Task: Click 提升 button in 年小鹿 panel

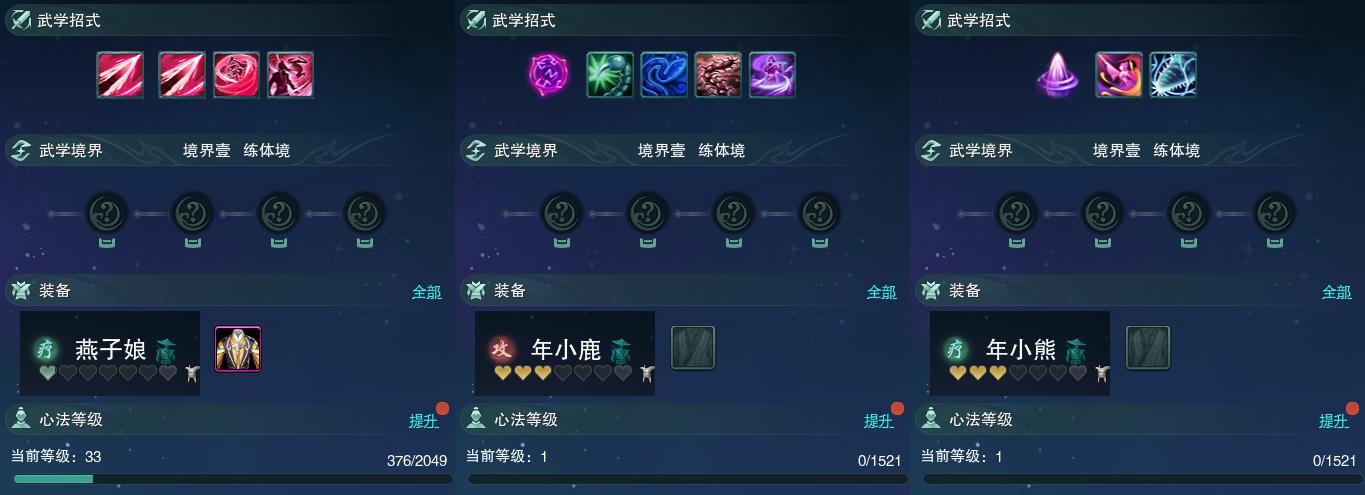Action: (879, 421)
